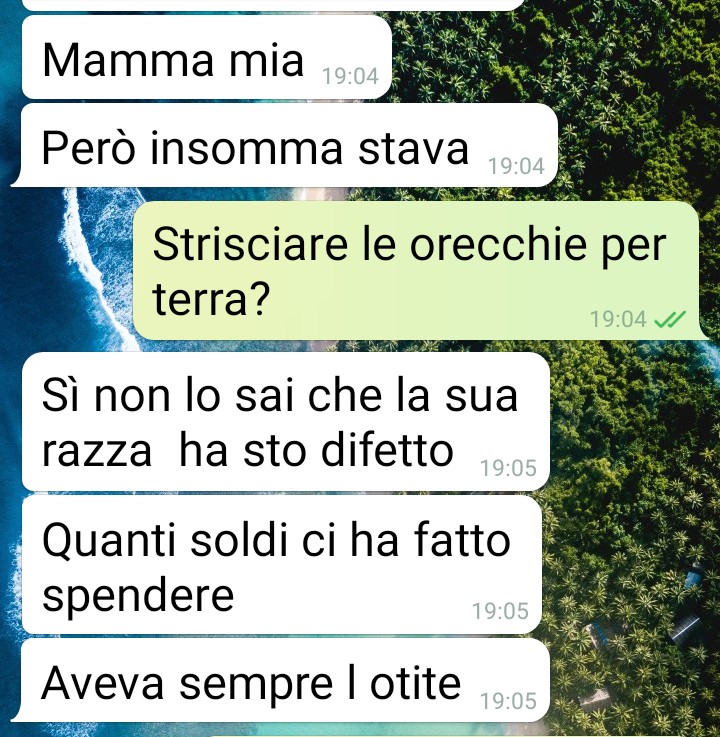Click the word "terra?" in the green bubble
This screenshot has height=737, width=720.
click(x=211, y=299)
